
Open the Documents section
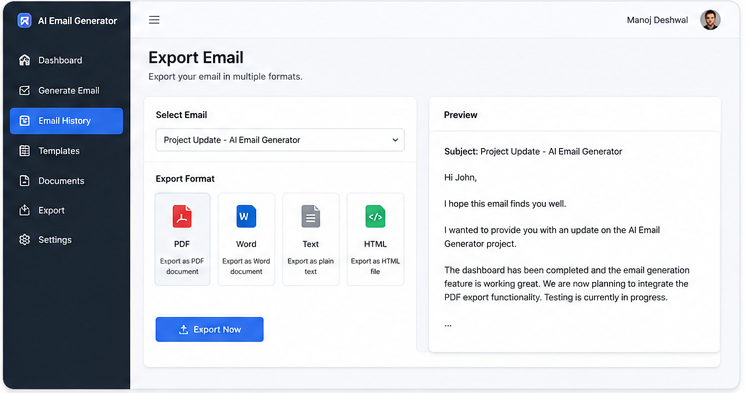click(66, 181)
